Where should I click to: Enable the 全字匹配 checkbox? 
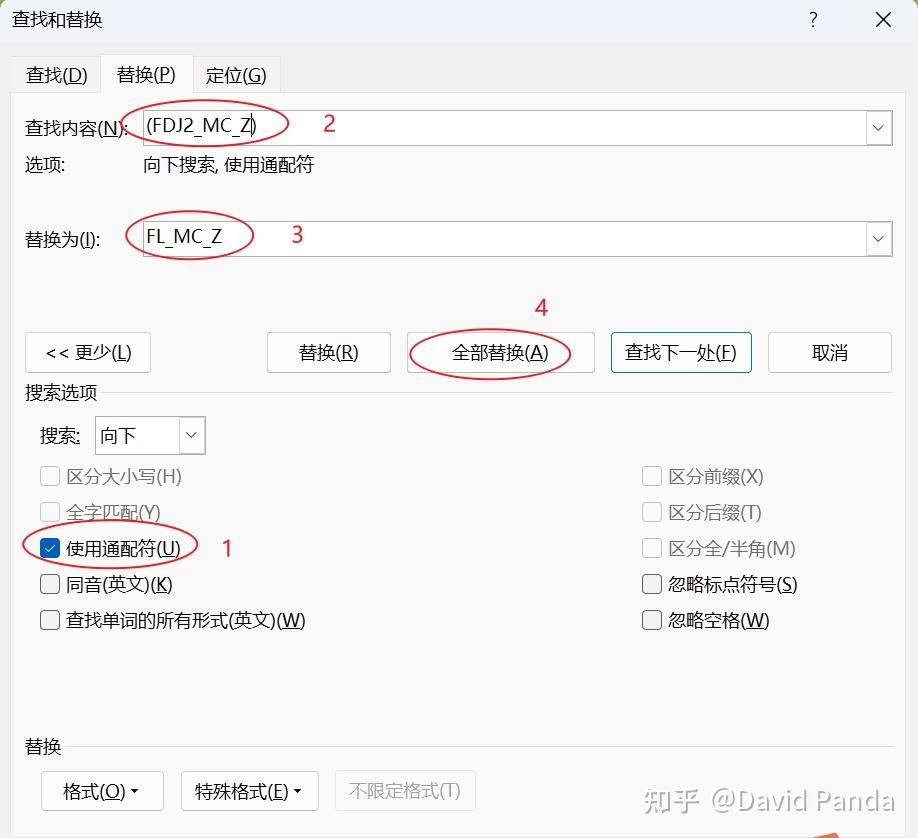[x=50, y=512]
